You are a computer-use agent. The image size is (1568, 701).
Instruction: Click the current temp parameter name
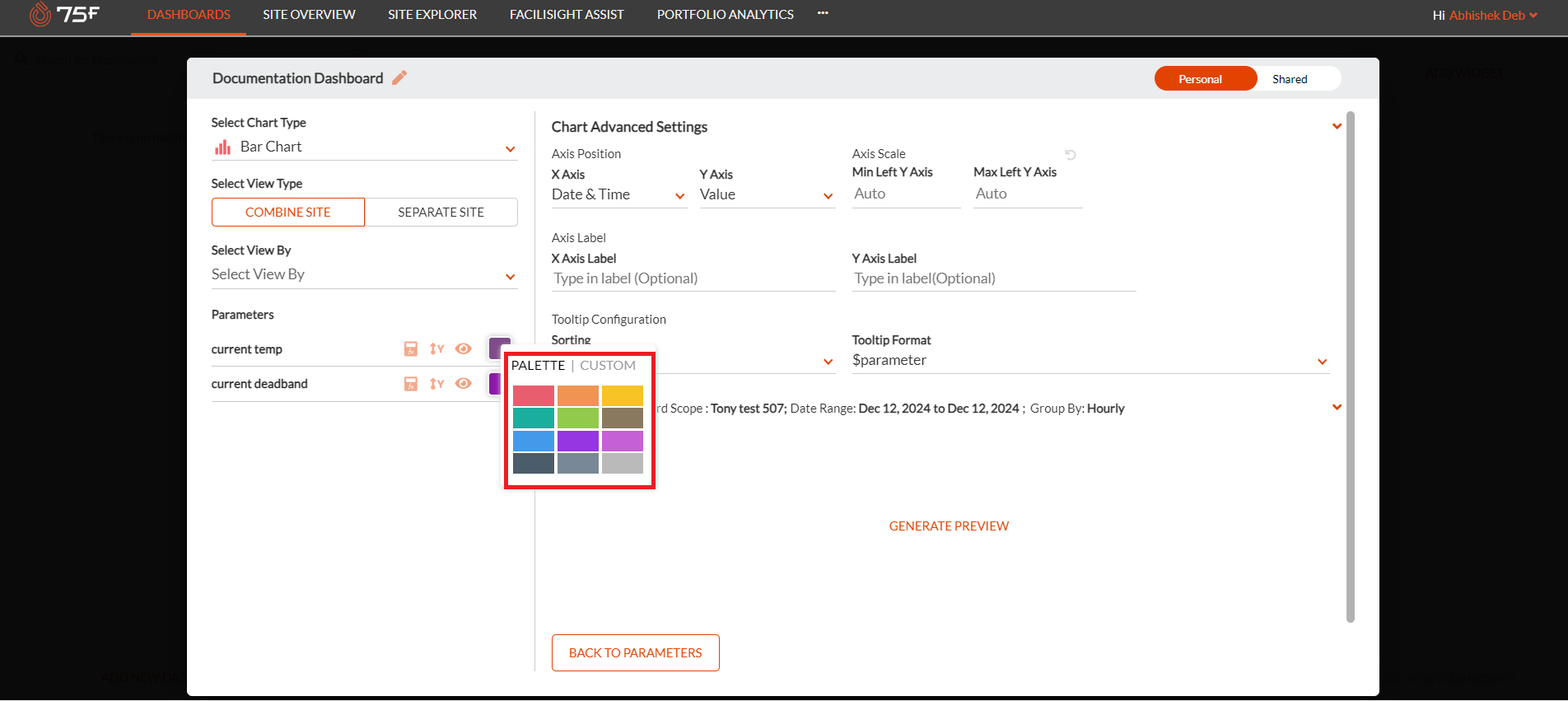point(247,349)
